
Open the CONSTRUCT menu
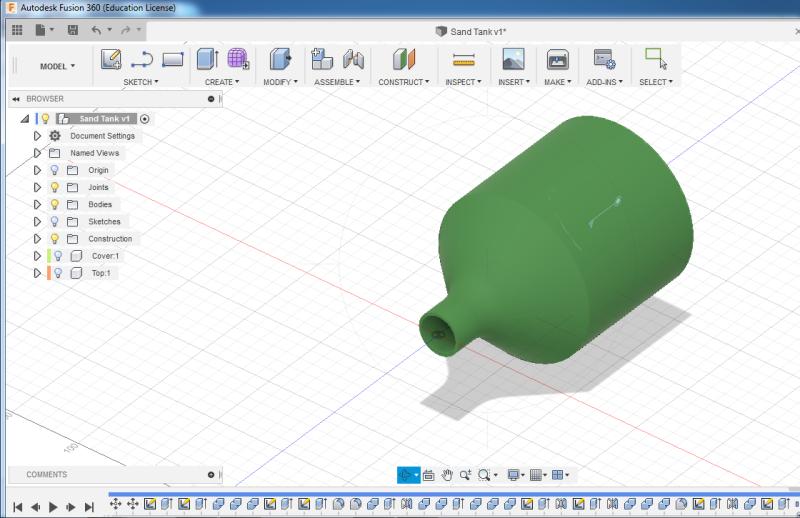click(404, 82)
